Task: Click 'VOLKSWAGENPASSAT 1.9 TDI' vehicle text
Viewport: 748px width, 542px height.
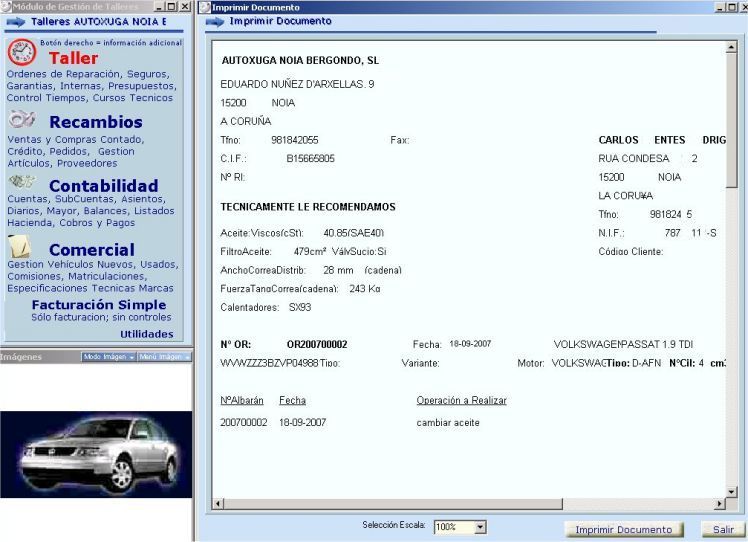Action: point(623,344)
